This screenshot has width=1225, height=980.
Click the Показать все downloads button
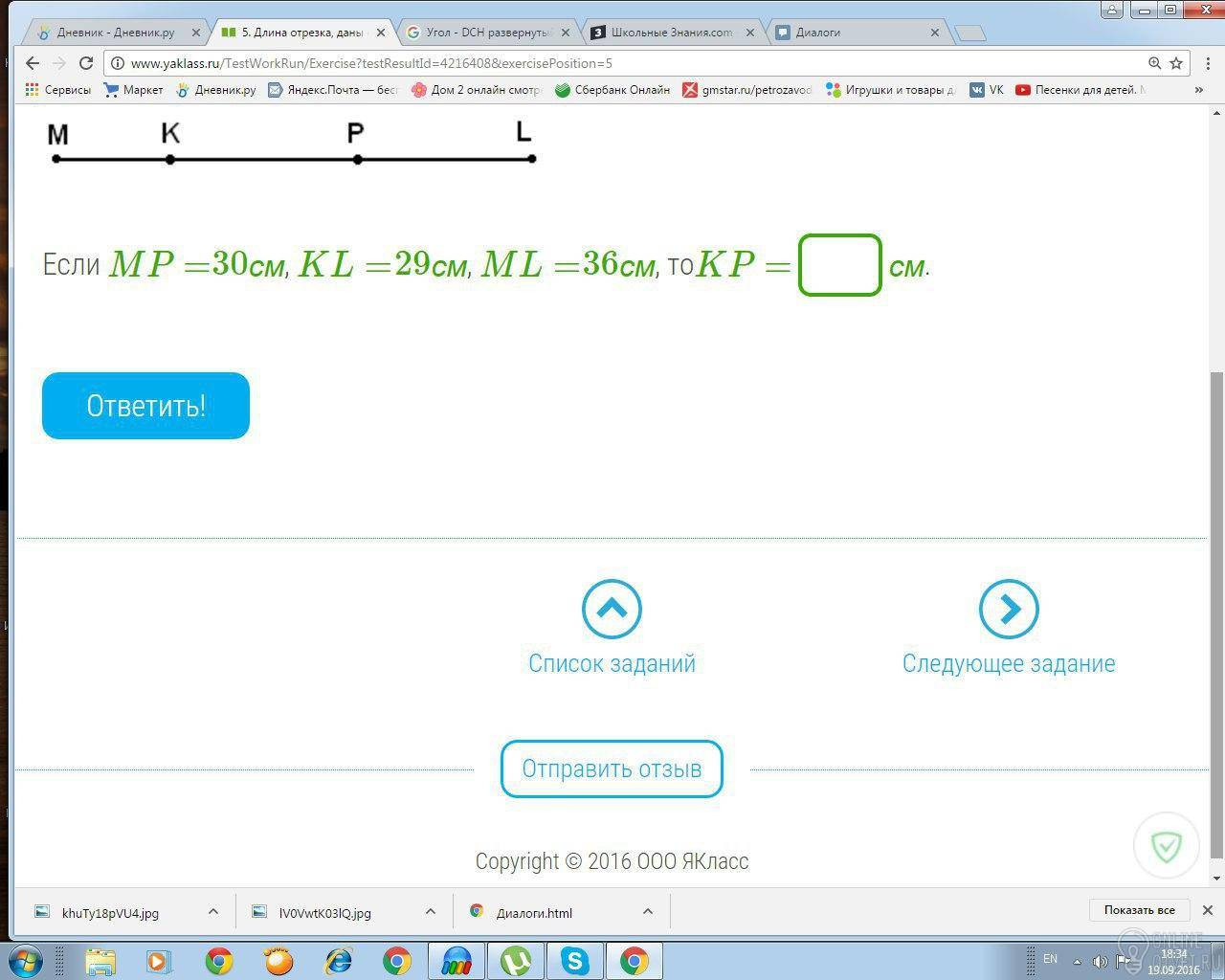point(1139,910)
